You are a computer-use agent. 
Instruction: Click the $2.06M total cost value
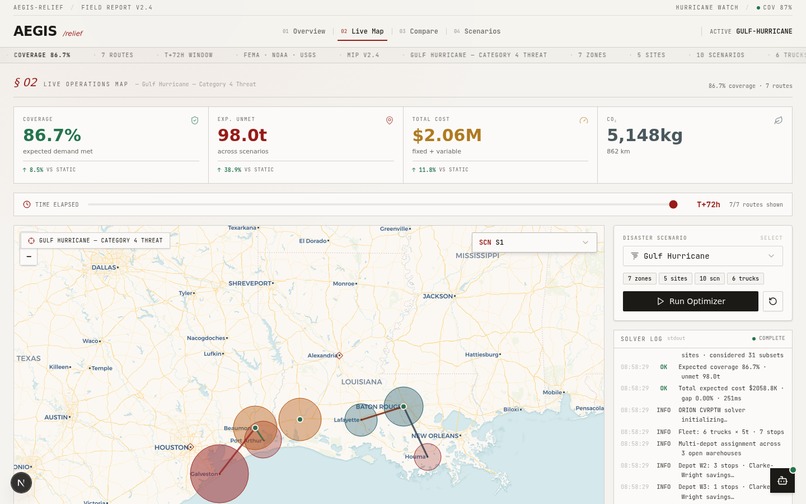(447, 135)
